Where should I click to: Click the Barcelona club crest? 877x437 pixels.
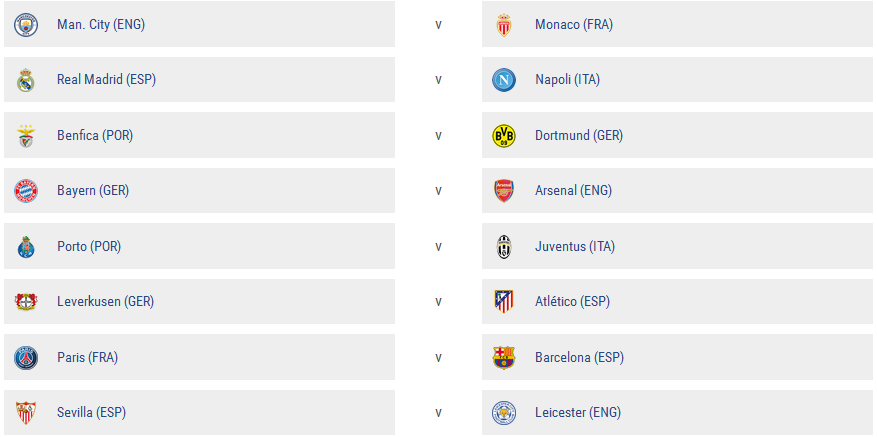point(504,357)
